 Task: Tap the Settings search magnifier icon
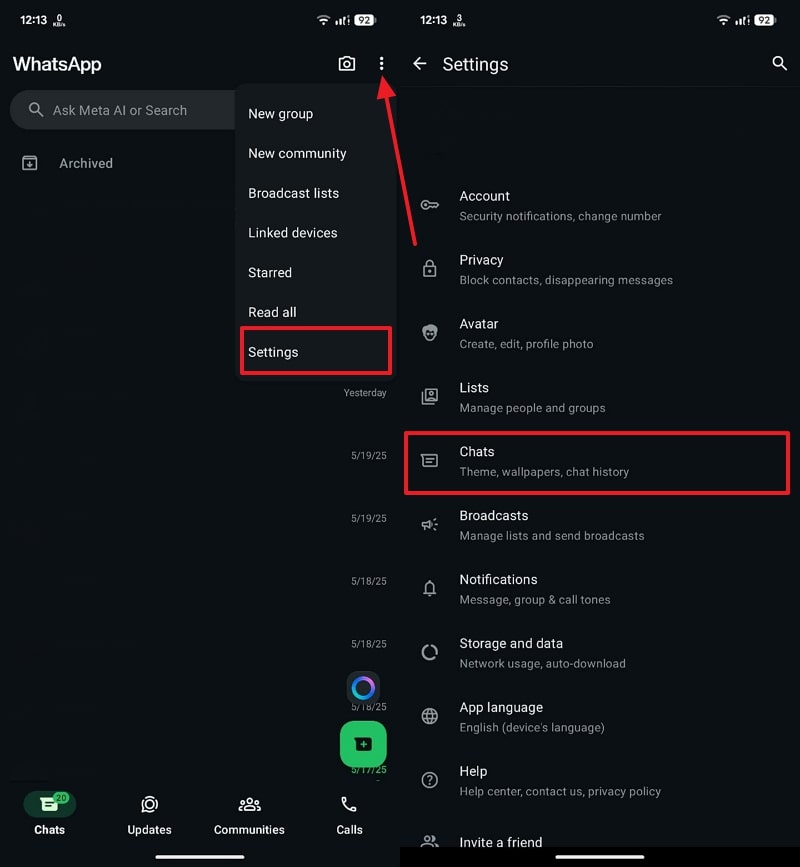click(x=780, y=64)
